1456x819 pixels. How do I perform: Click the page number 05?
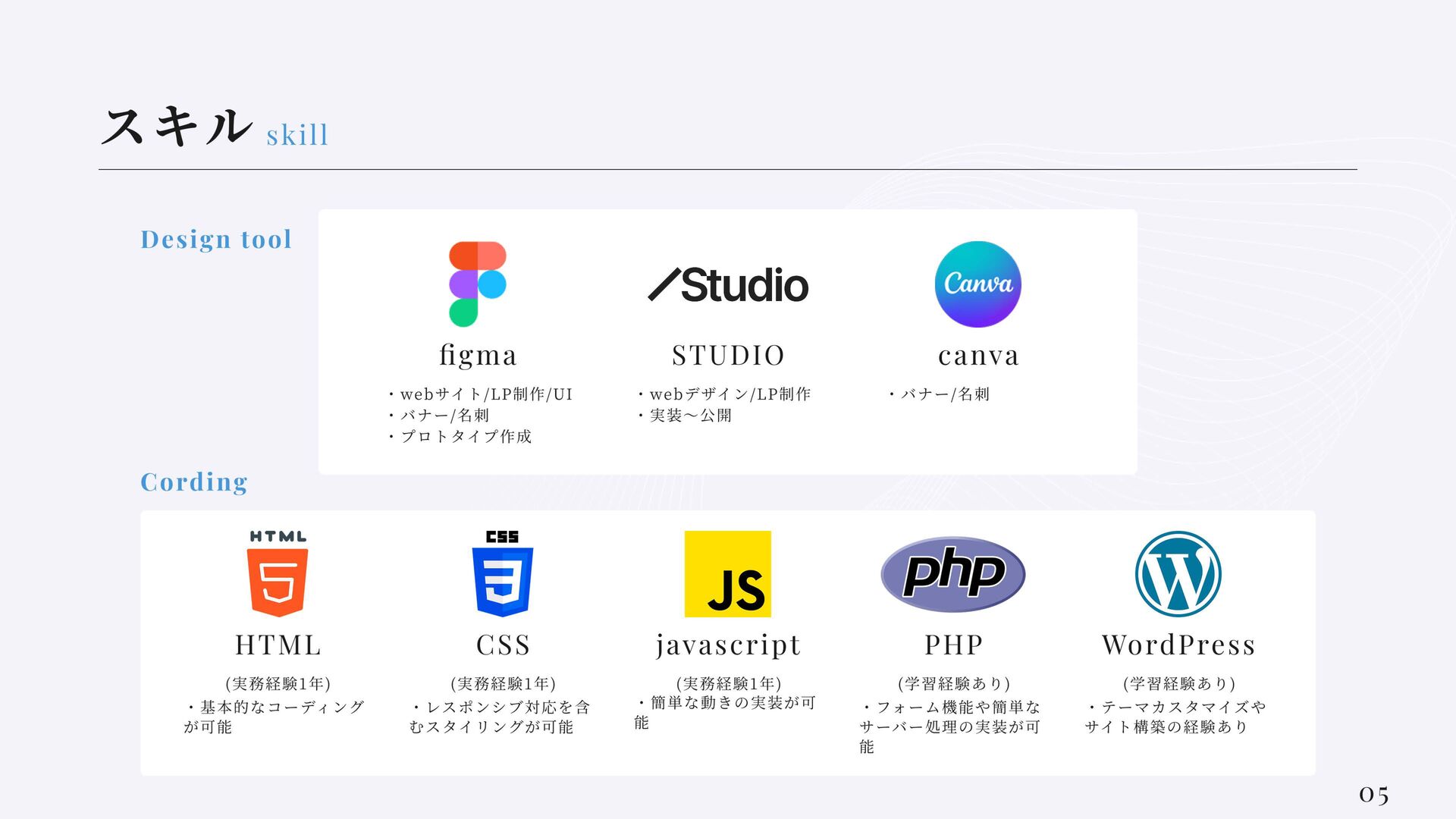pos(1374,795)
